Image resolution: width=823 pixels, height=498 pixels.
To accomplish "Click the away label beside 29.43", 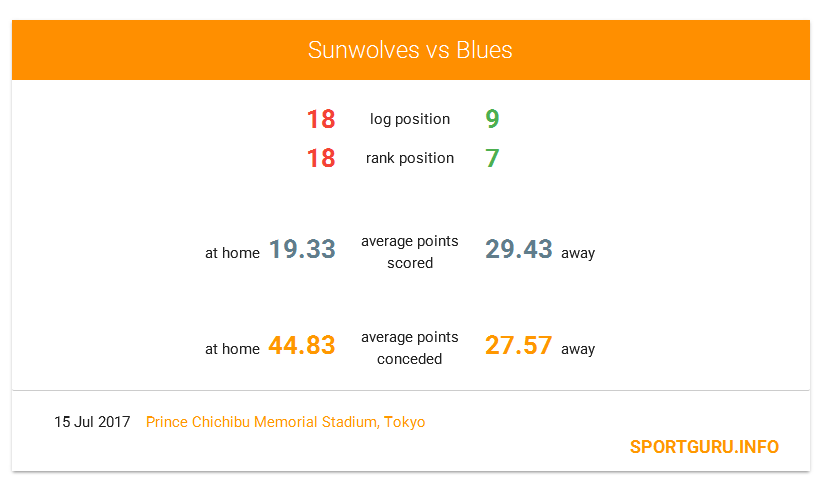I will click(578, 253).
